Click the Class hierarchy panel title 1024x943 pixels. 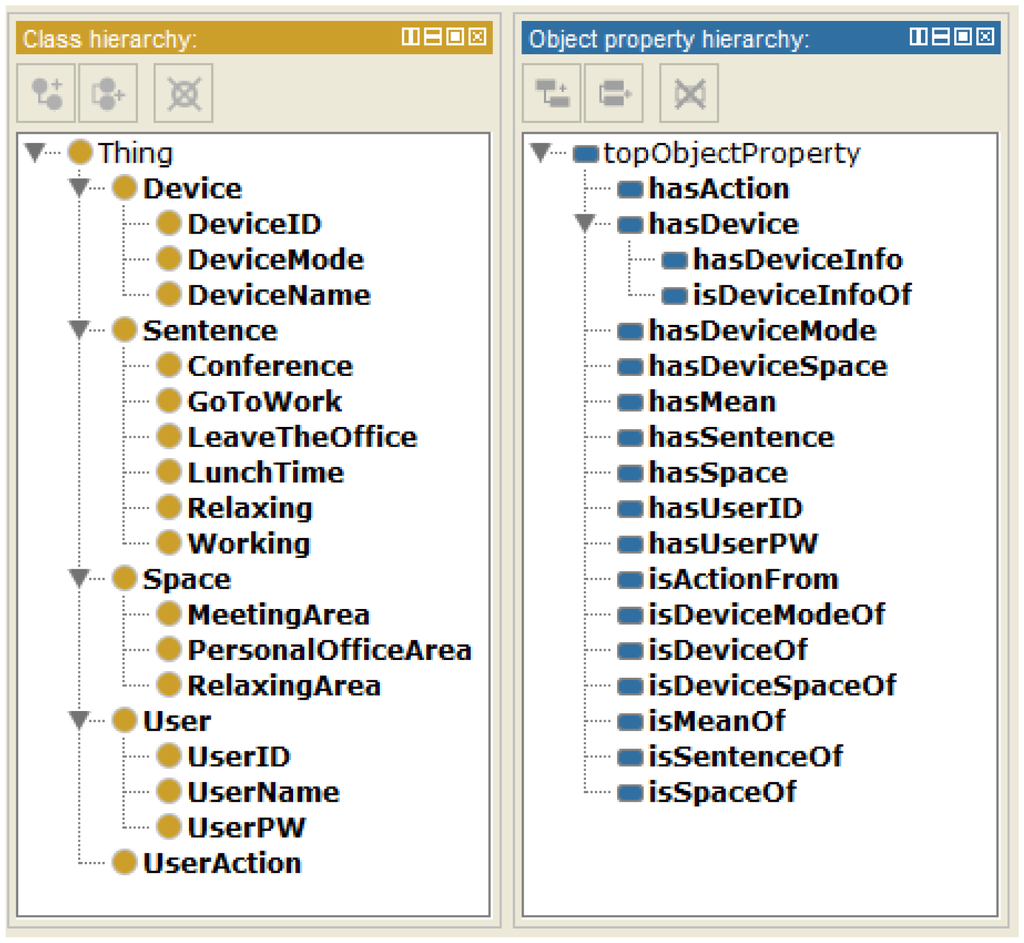110,39
